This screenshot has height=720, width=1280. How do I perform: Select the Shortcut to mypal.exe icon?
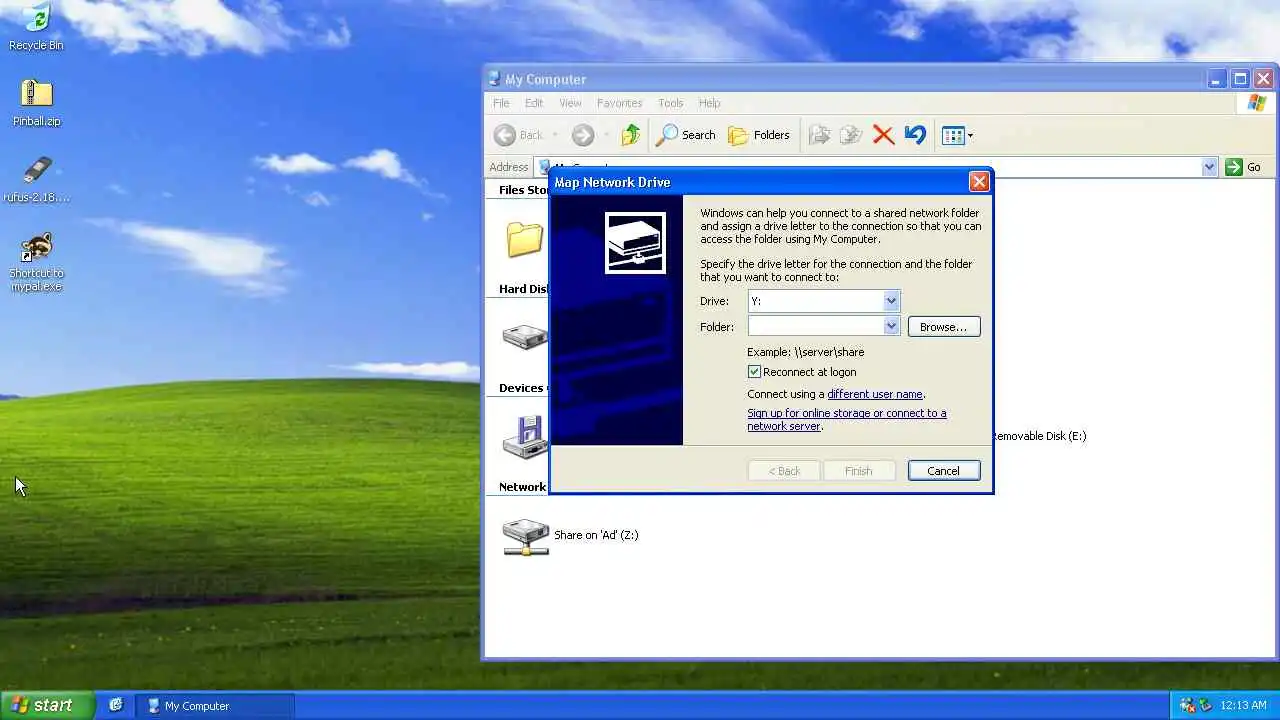coord(36,261)
